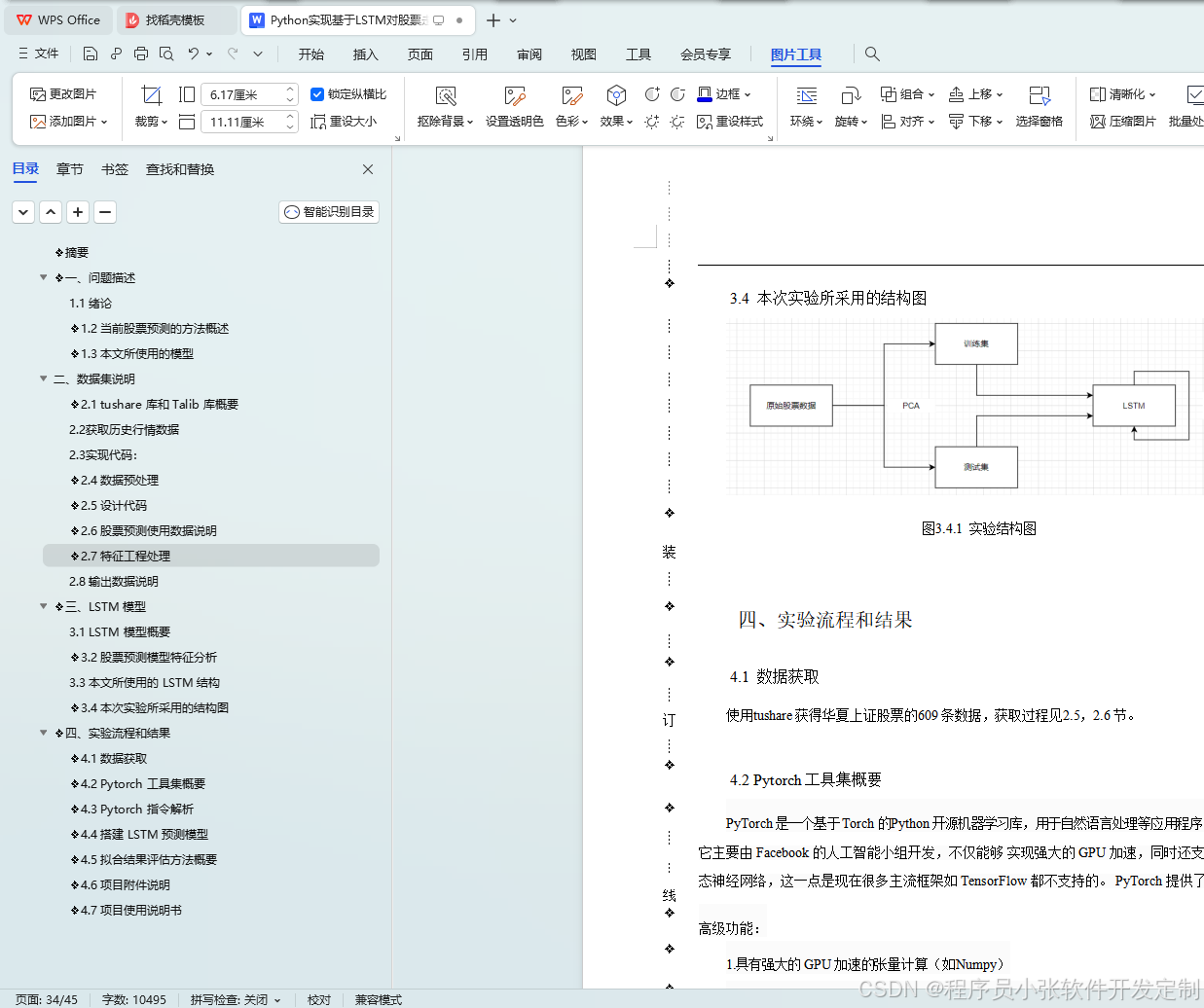Open the File (文件) menu
The width and height of the screenshot is (1204, 1008).
tap(39, 54)
